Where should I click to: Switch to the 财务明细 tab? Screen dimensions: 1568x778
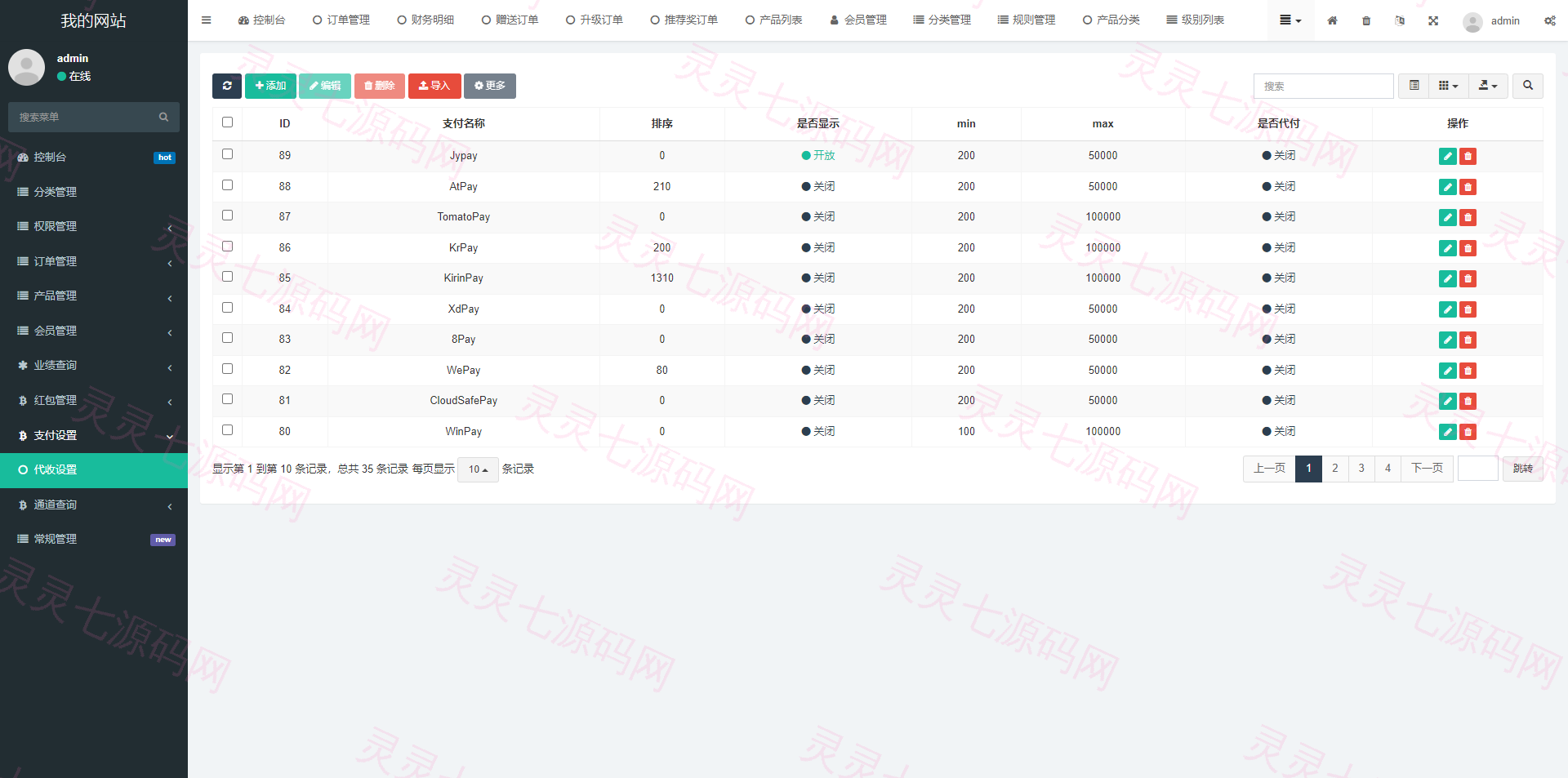point(425,20)
